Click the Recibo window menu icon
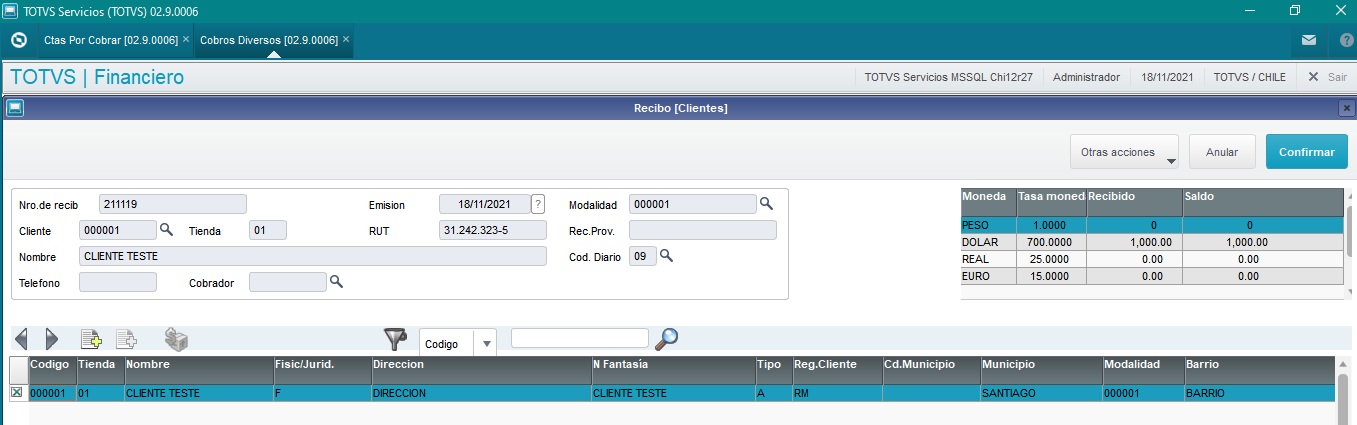Viewport: 1357px width, 425px height. pos(14,107)
